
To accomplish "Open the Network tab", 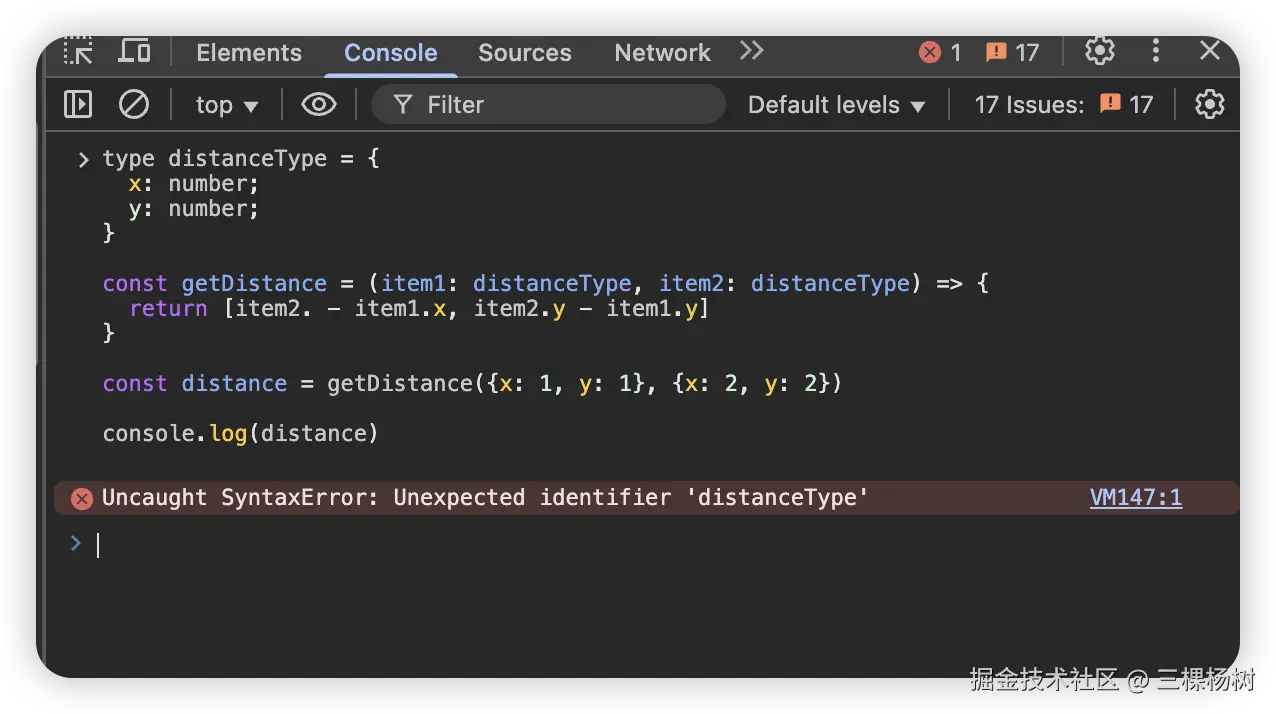I will tap(662, 53).
